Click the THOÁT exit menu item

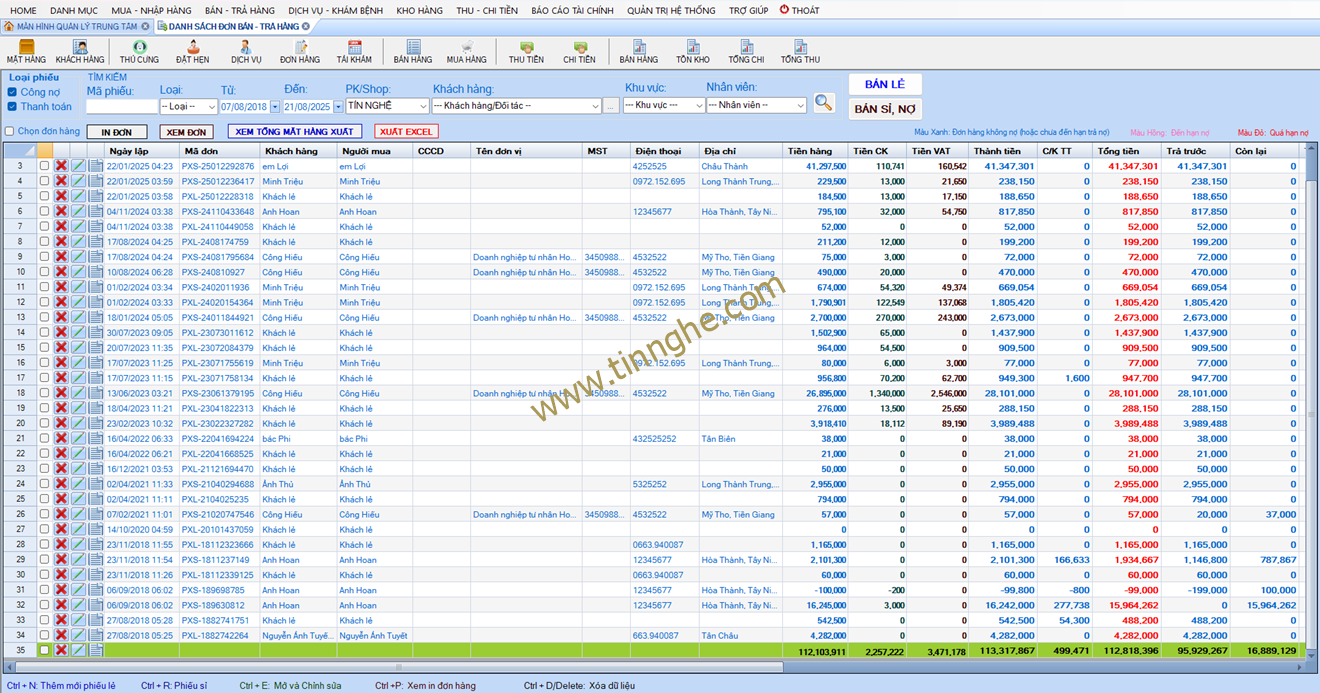pos(800,10)
